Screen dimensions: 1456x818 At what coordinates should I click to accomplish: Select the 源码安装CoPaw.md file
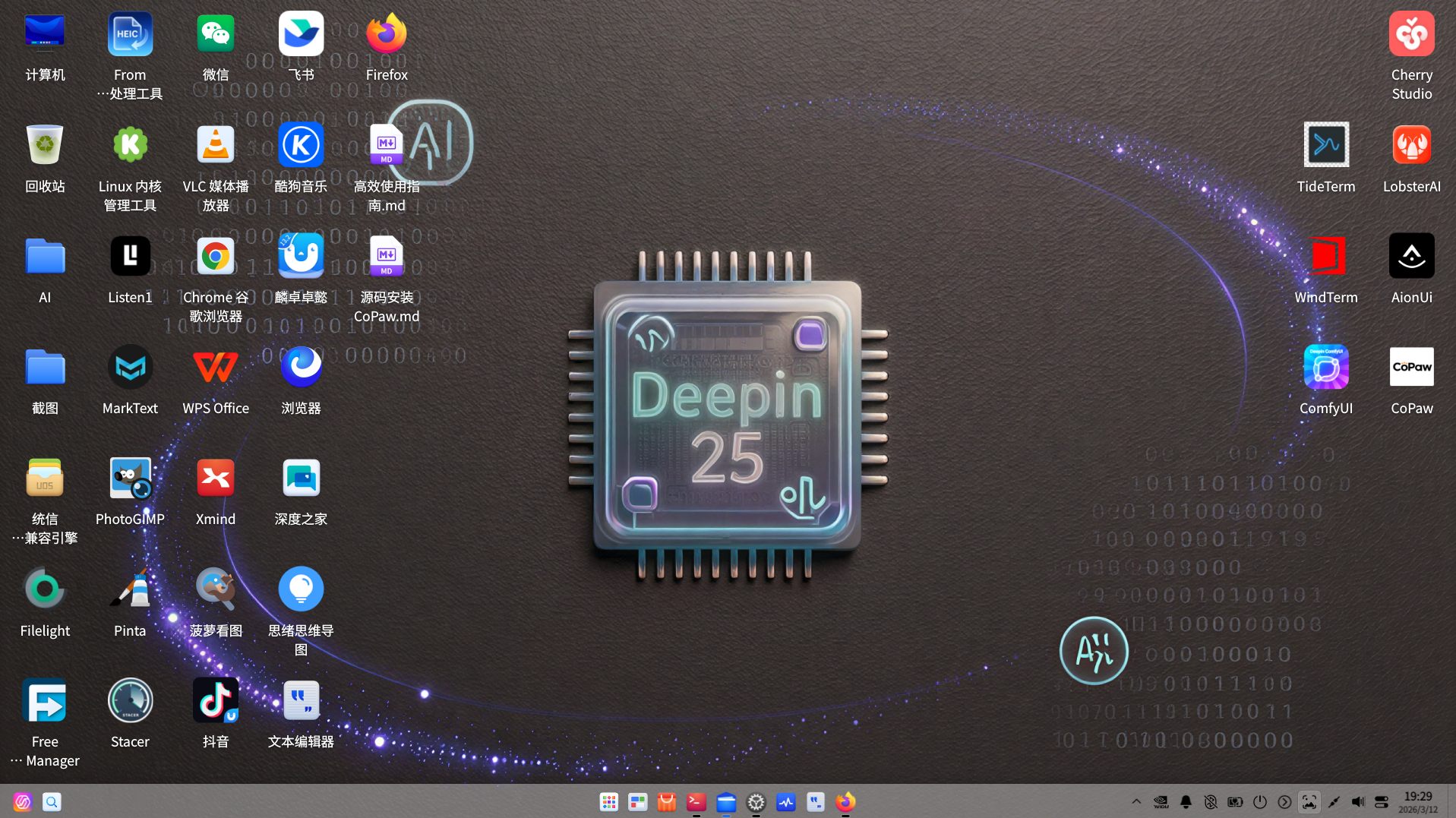387,256
